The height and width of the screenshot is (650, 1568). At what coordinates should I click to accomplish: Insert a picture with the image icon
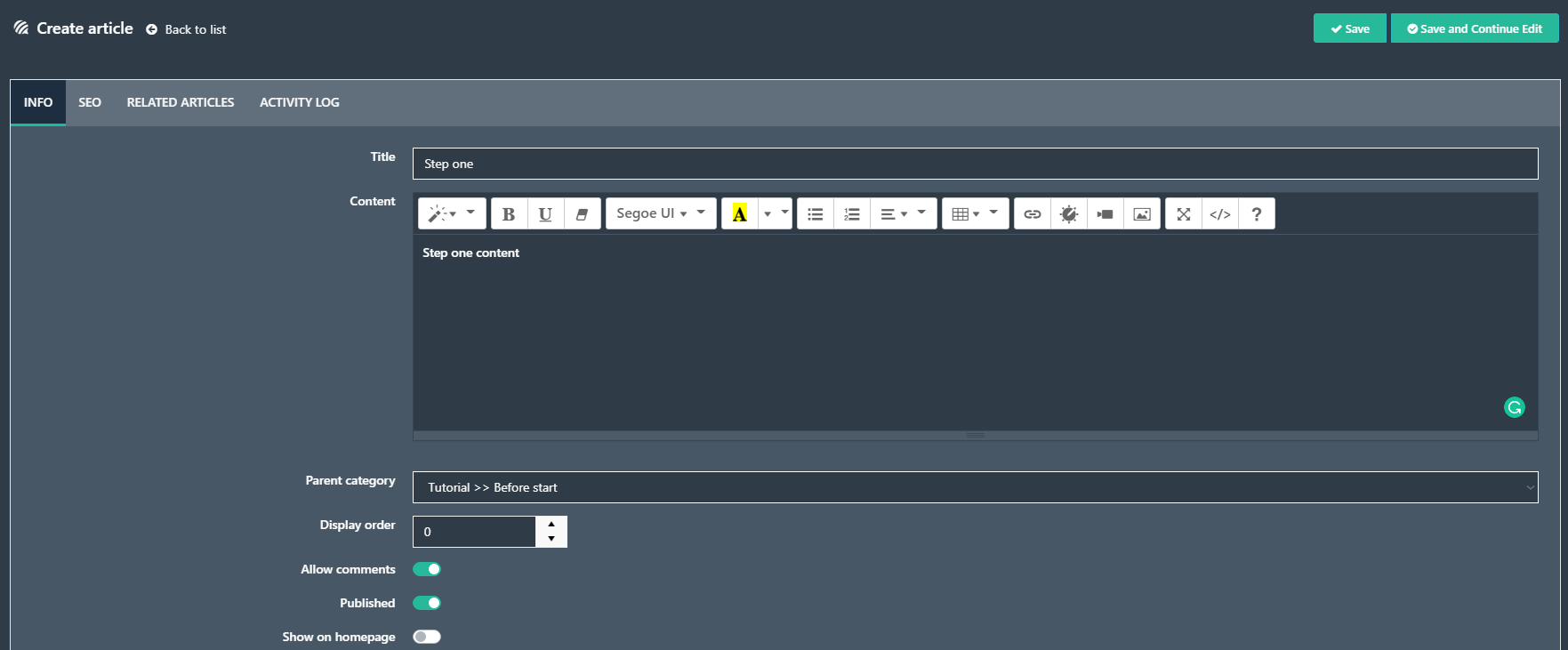pyautogui.click(x=1142, y=213)
